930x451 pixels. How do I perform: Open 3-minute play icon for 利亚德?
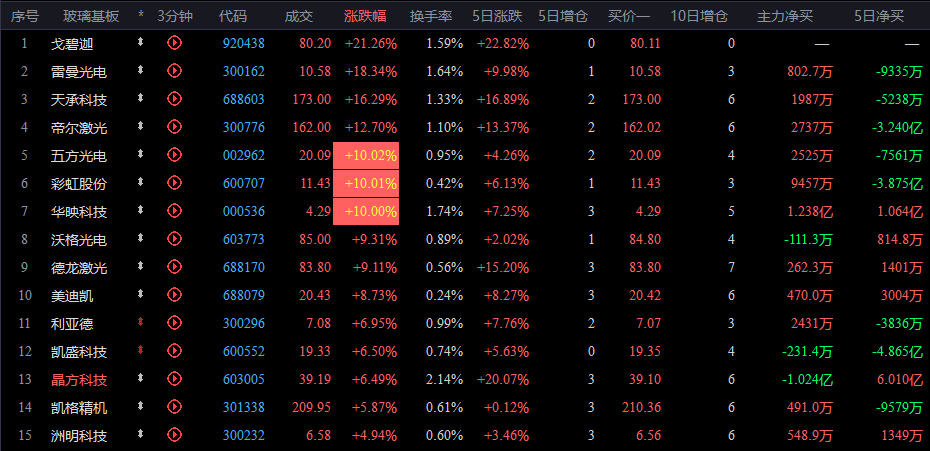[x=174, y=322]
